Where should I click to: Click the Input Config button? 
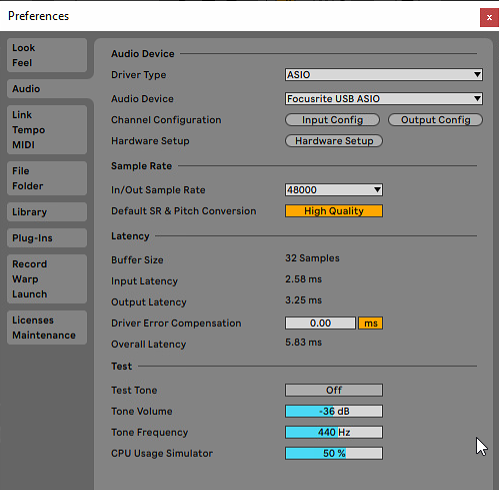[x=332, y=120]
